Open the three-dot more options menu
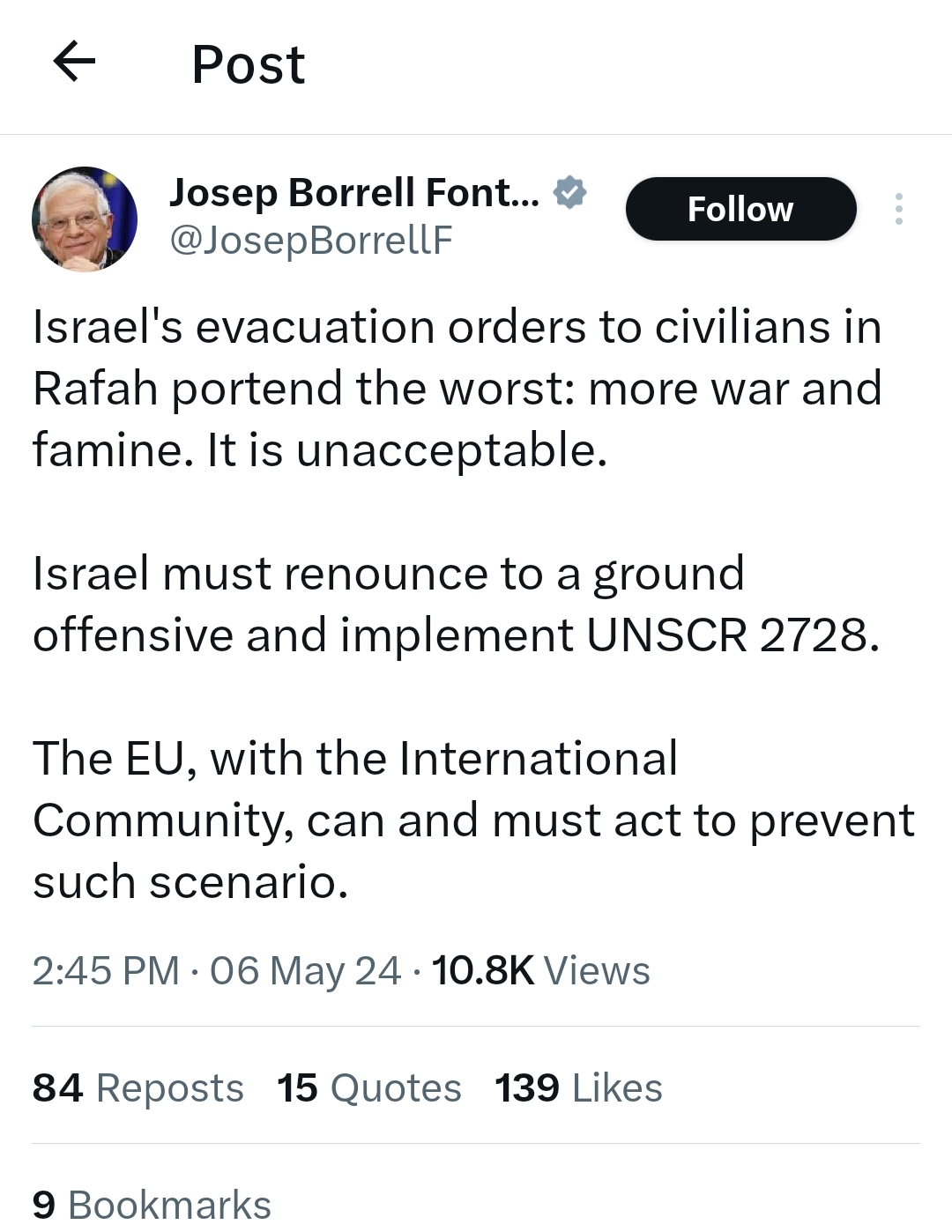Image resolution: width=952 pixels, height=1232 pixels. click(x=898, y=209)
